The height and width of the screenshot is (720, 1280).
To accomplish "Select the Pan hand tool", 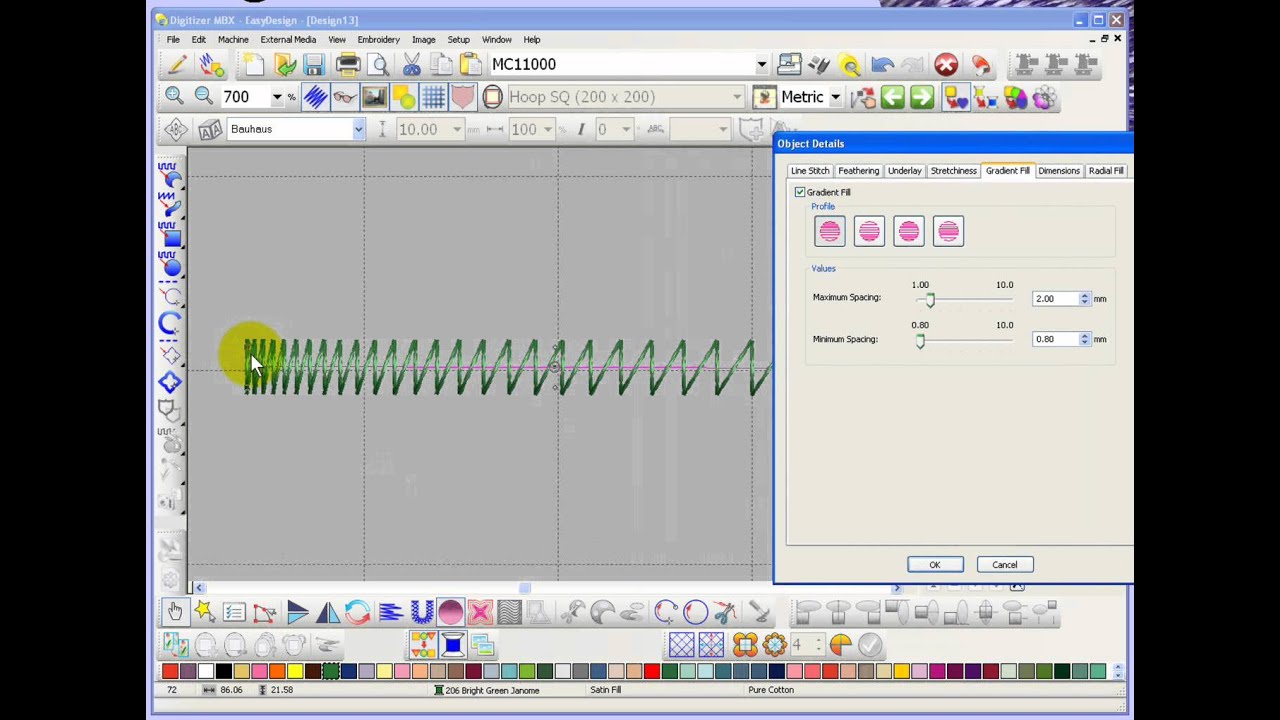I will pos(175,612).
